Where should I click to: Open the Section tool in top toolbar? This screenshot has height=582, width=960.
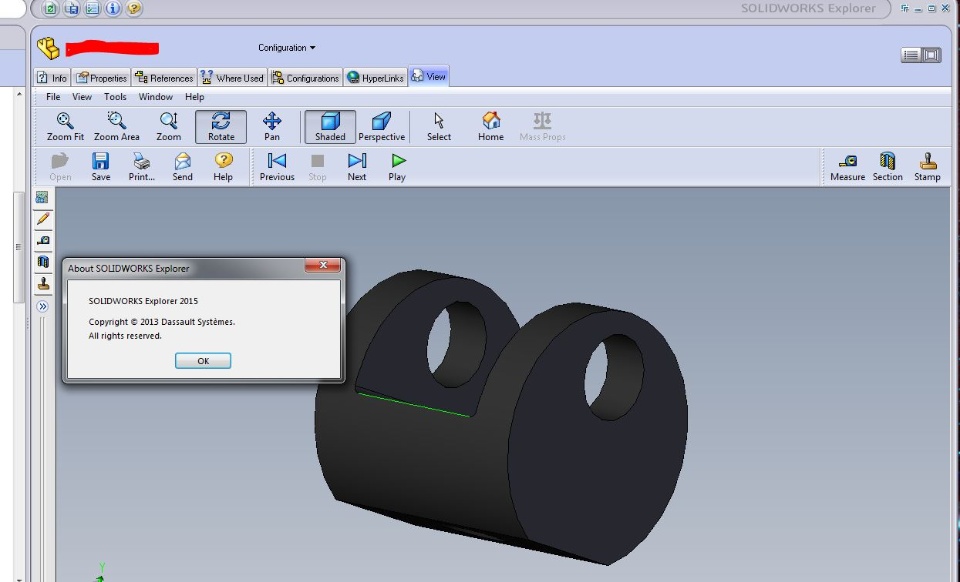pyautogui.click(x=887, y=166)
